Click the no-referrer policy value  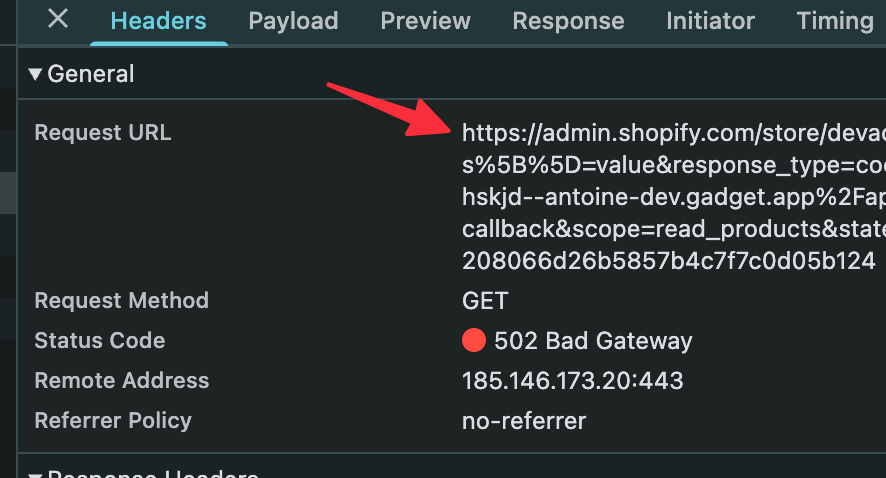[x=524, y=421]
